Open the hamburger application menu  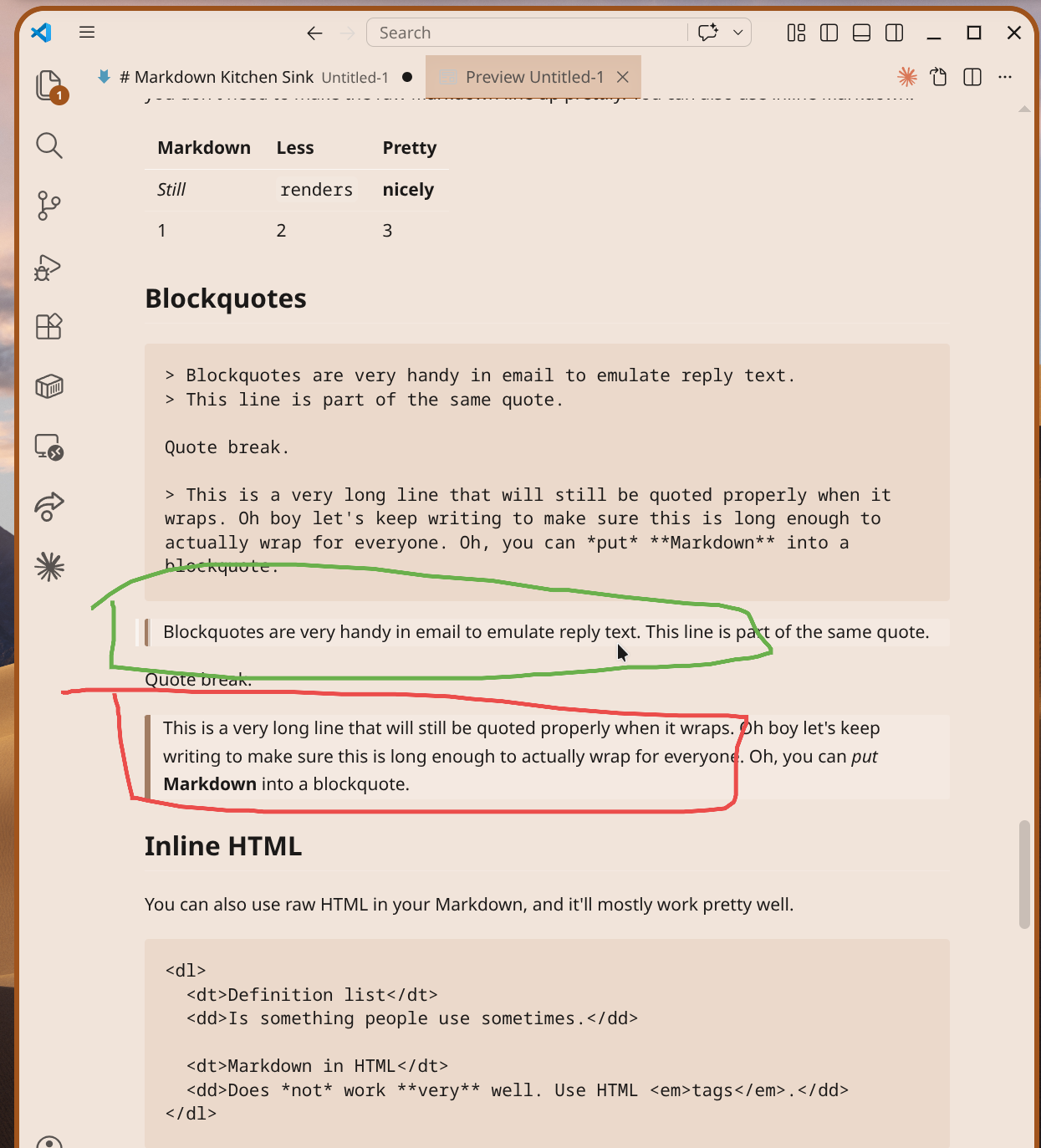[x=87, y=33]
